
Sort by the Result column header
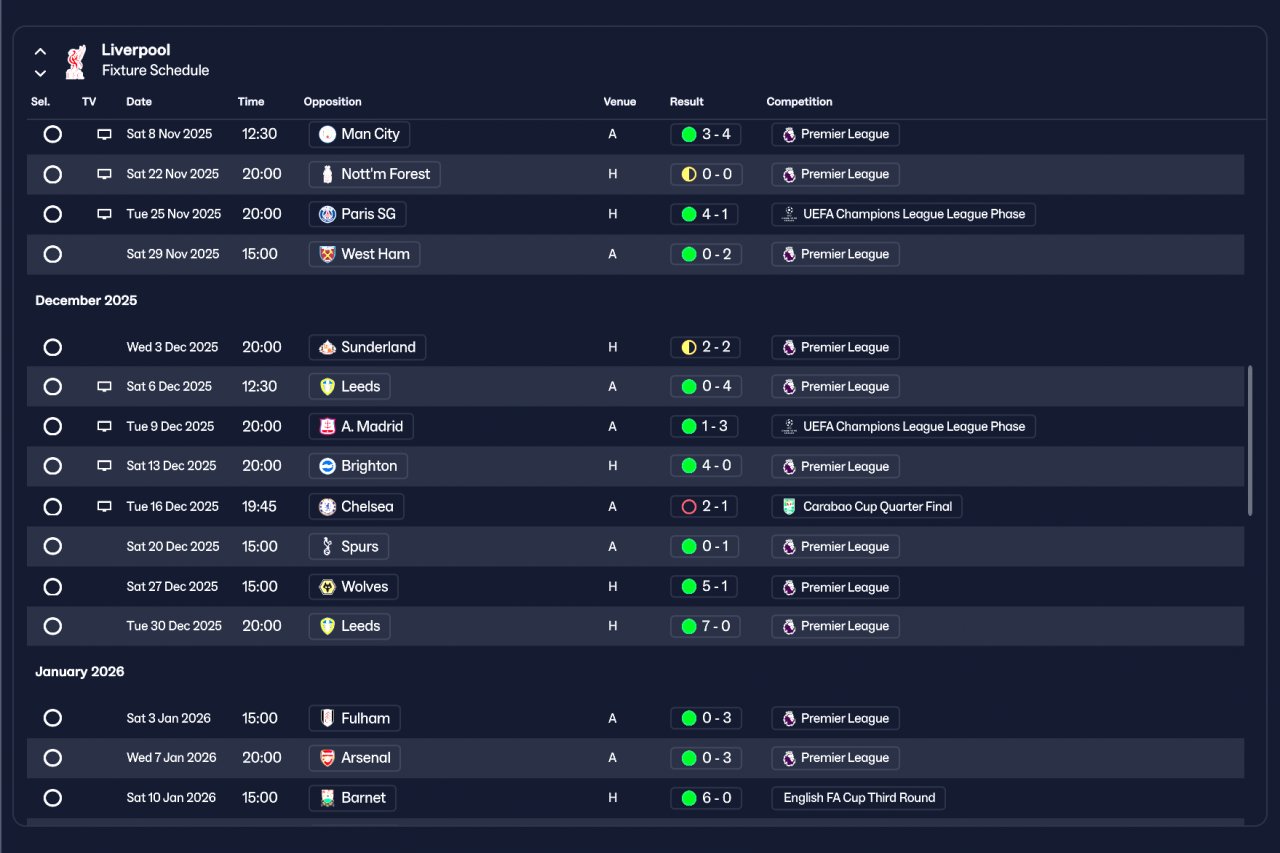click(x=686, y=102)
